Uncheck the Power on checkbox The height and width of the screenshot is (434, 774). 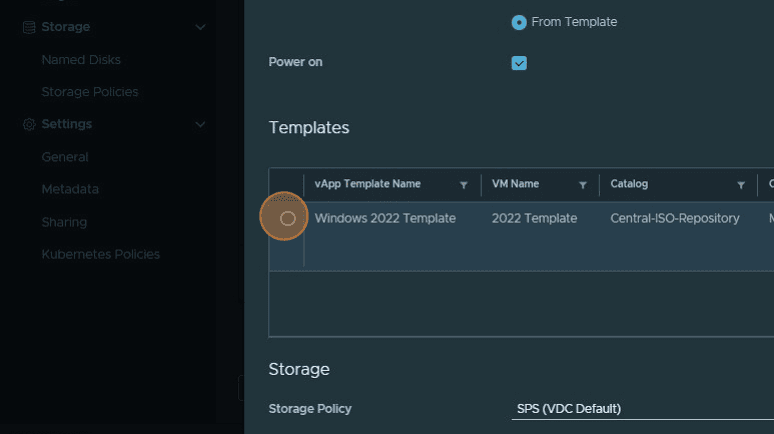tap(519, 63)
